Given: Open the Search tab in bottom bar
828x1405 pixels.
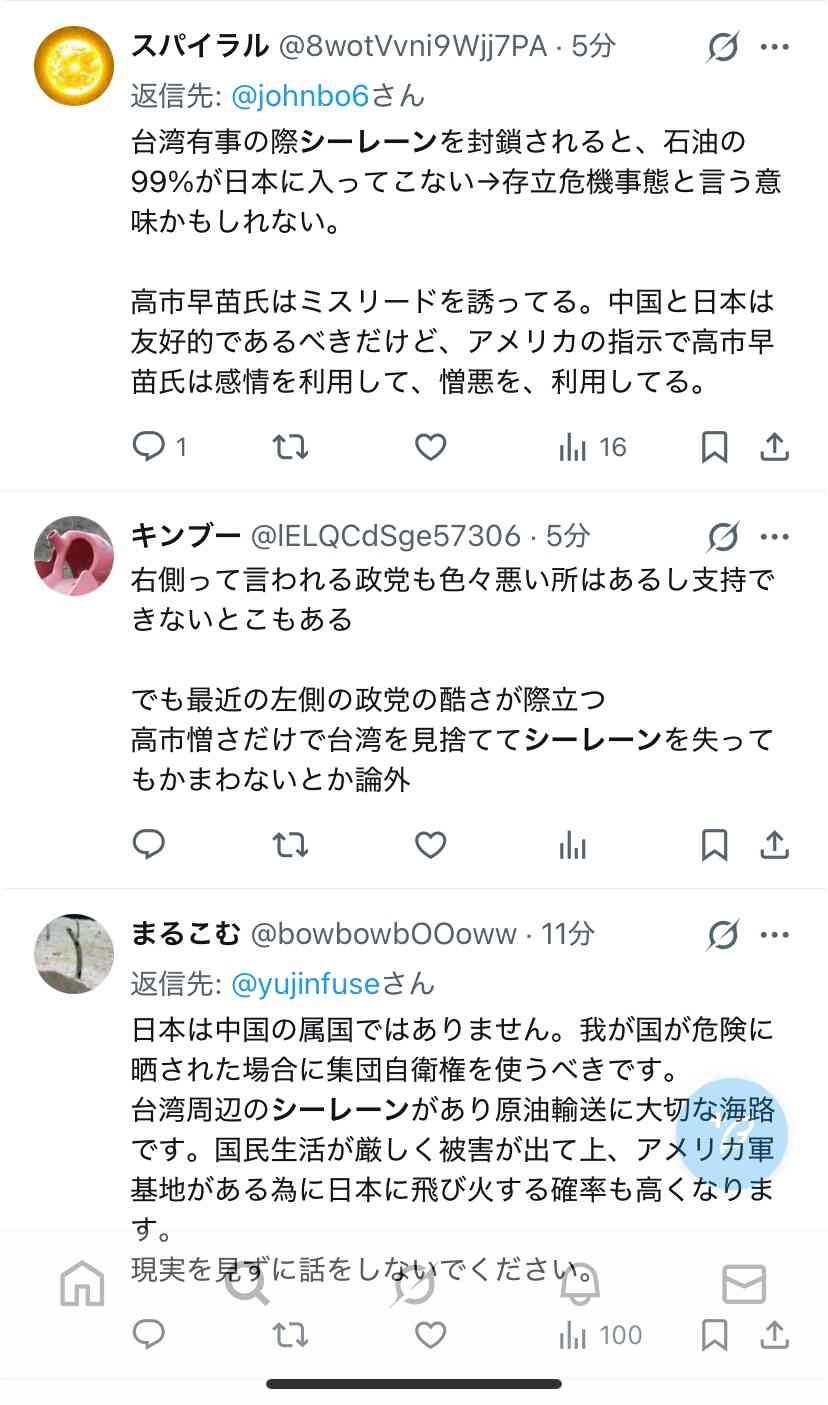Looking at the screenshot, I should point(247,1284).
